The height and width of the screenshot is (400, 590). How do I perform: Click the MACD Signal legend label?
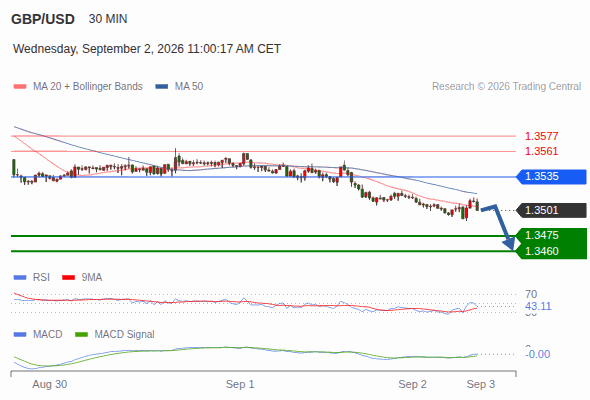click(125, 335)
